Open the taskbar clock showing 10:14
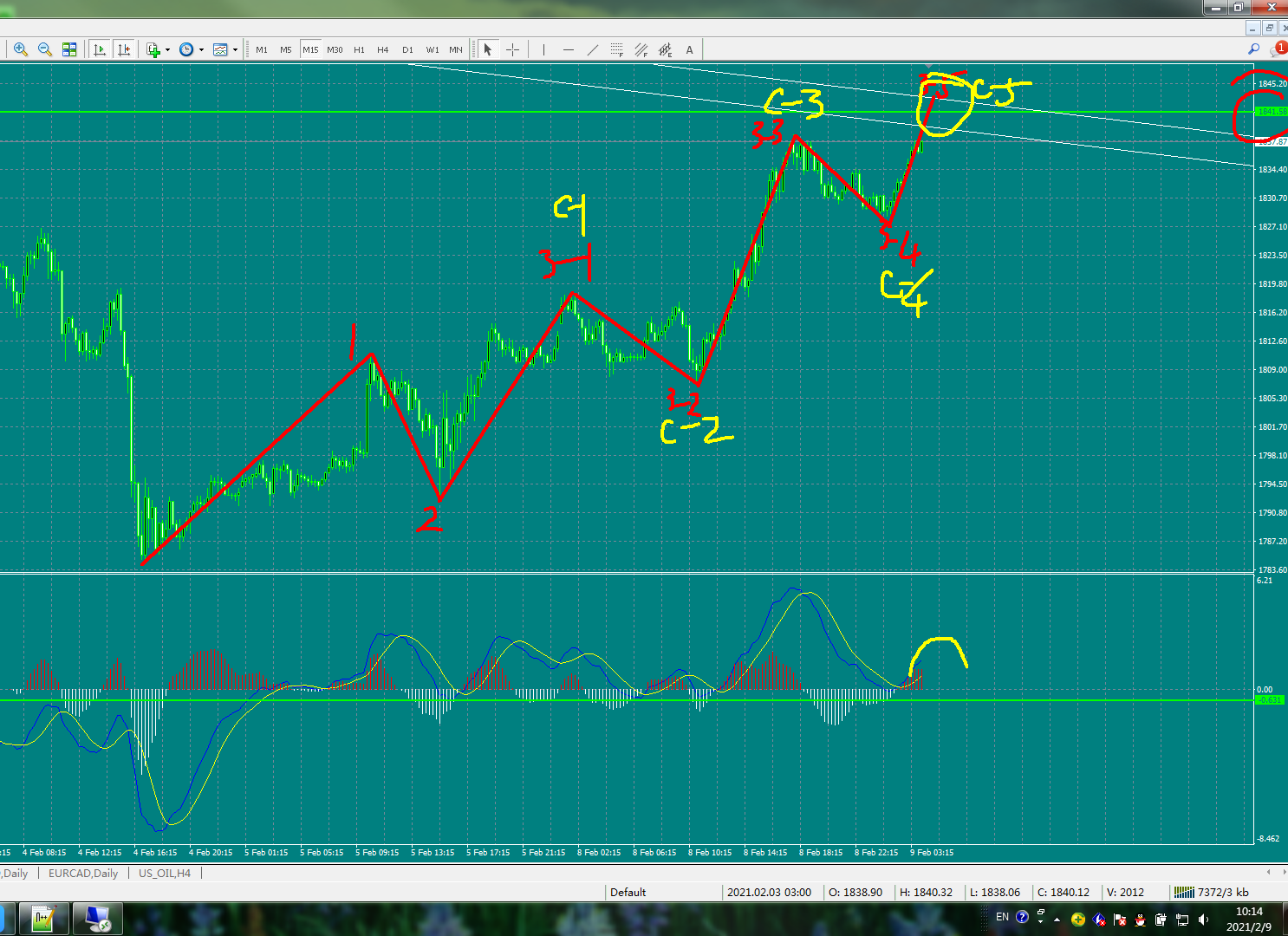Viewport: 1288px width, 936px height. [x=1249, y=919]
